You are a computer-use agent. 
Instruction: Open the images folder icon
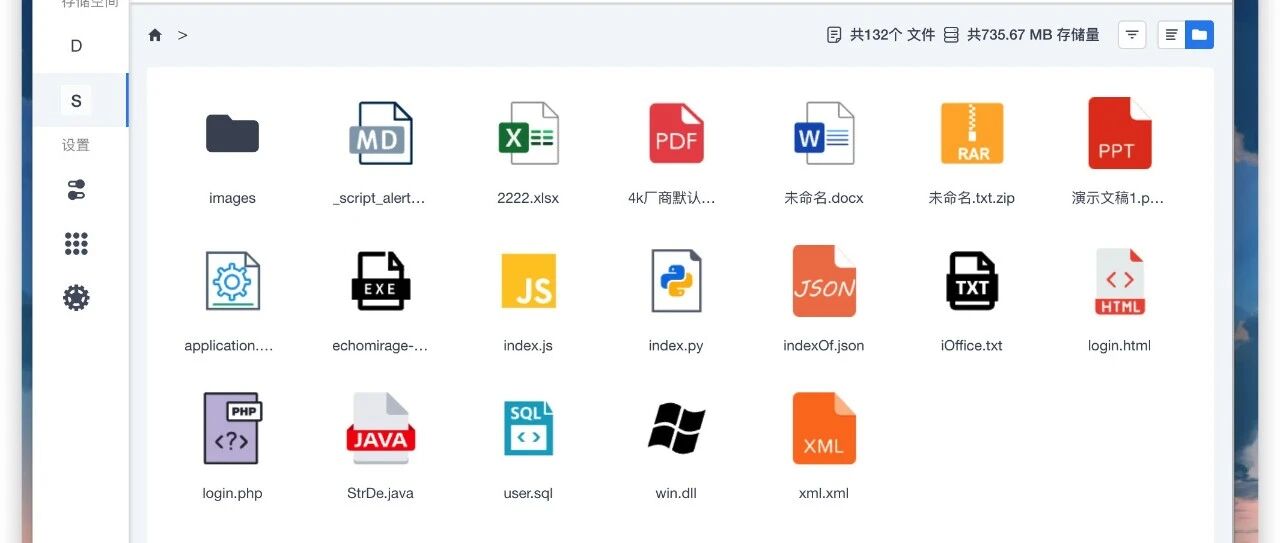click(x=232, y=133)
